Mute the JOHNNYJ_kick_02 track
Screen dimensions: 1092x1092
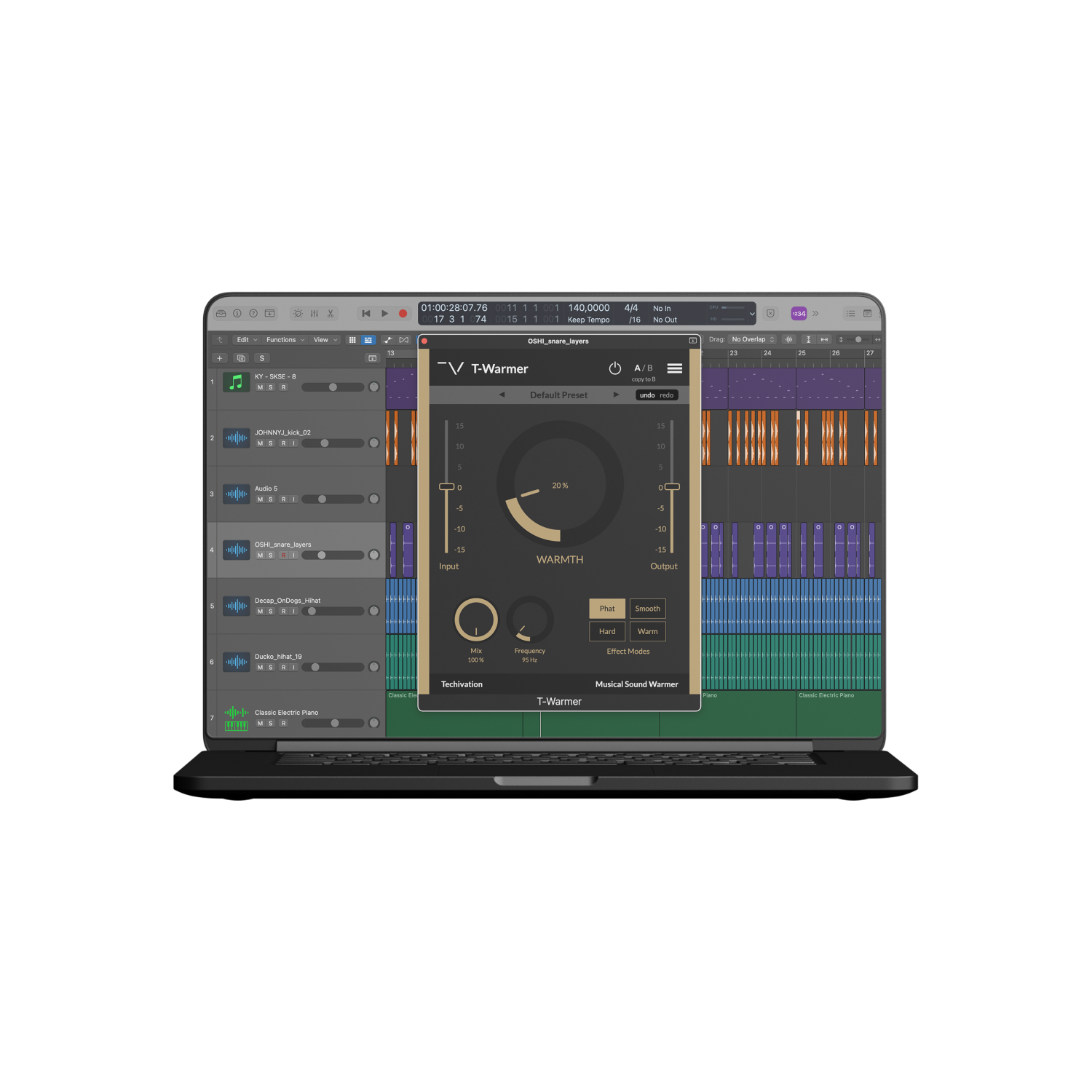click(260, 443)
